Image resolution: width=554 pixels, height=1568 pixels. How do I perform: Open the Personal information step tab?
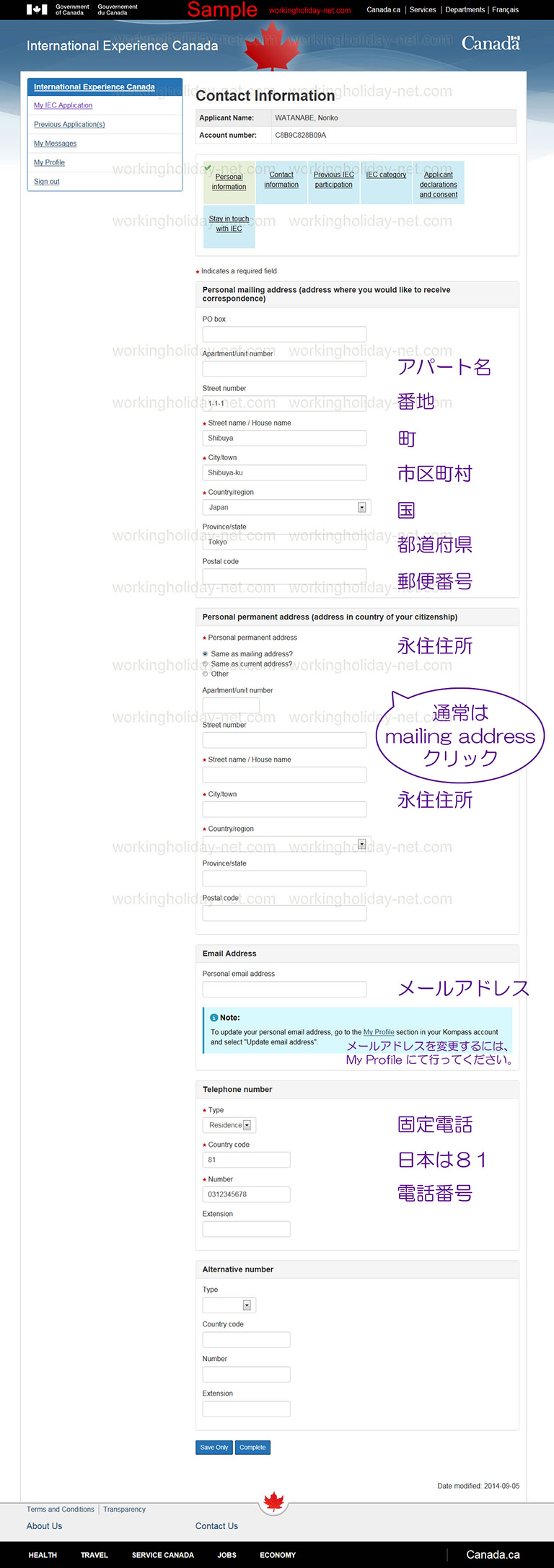point(229,182)
